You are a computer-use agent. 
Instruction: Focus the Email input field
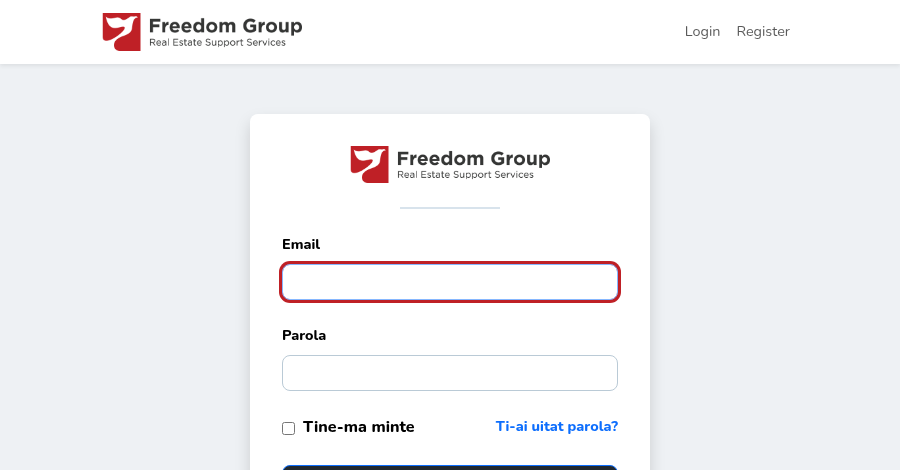pyautogui.click(x=450, y=282)
